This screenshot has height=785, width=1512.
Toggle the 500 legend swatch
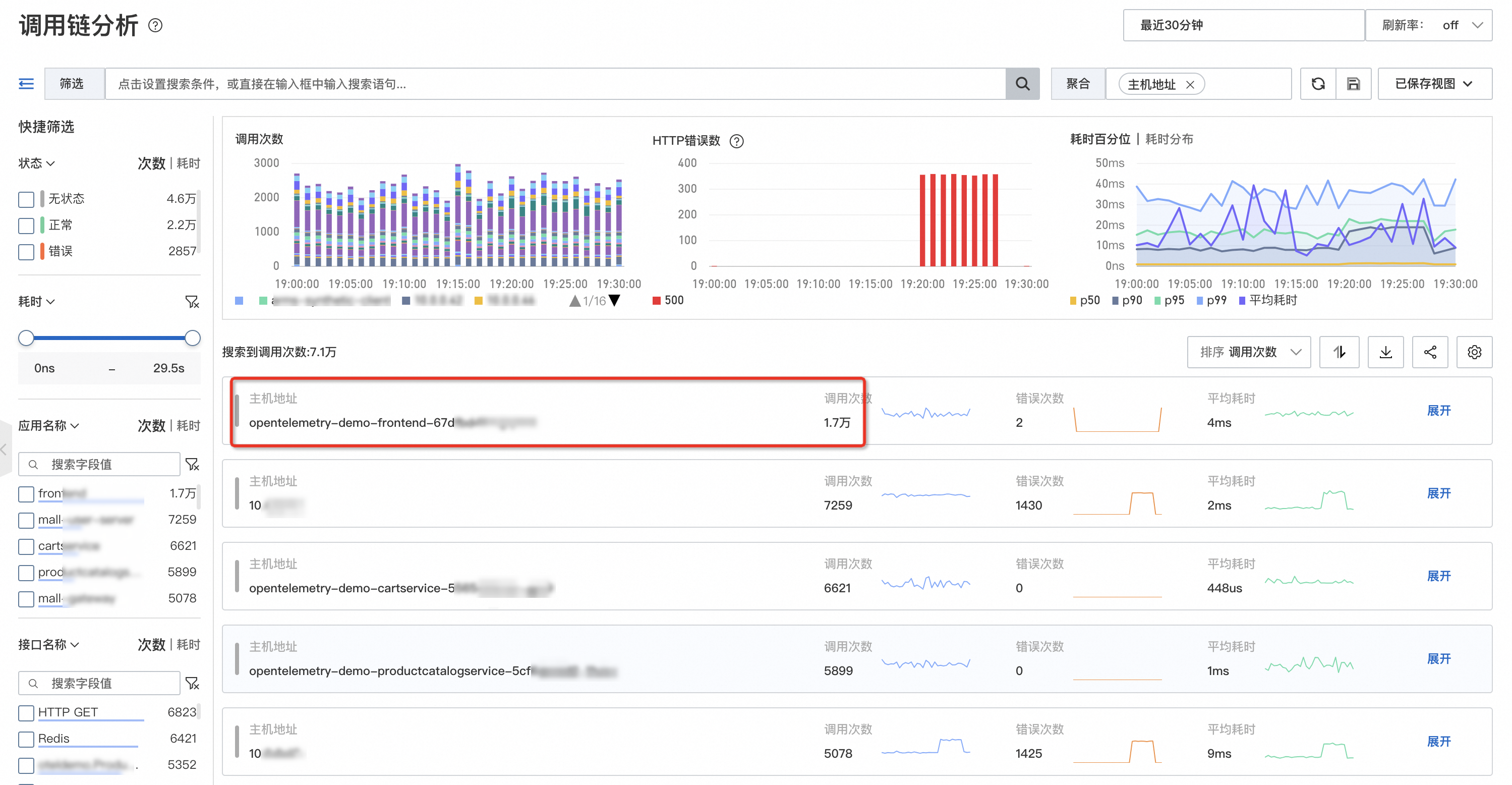click(x=656, y=301)
